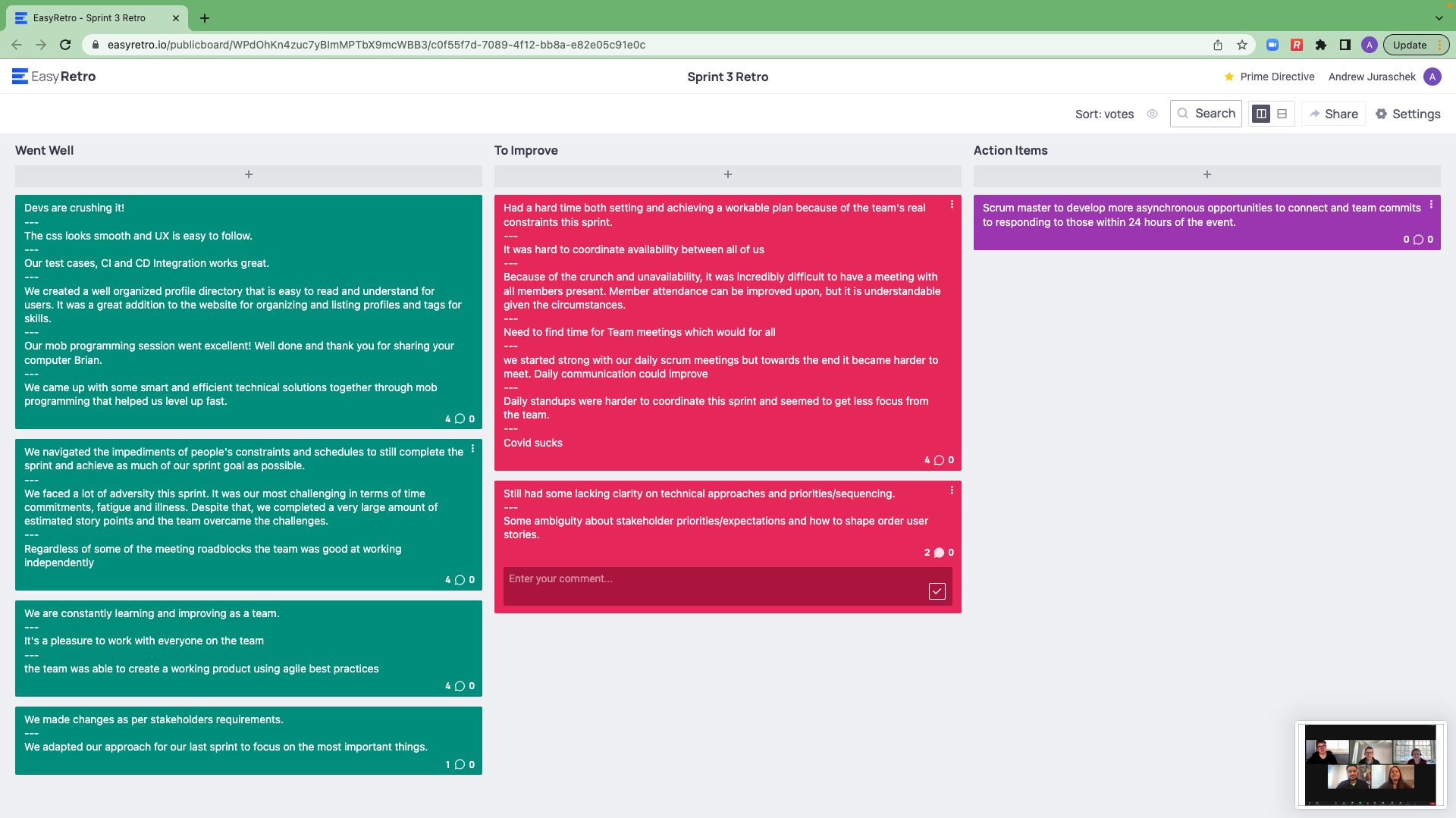Image resolution: width=1456 pixels, height=818 pixels.
Task: Submit the comment with the checkmark box
Action: coord(938,591)
